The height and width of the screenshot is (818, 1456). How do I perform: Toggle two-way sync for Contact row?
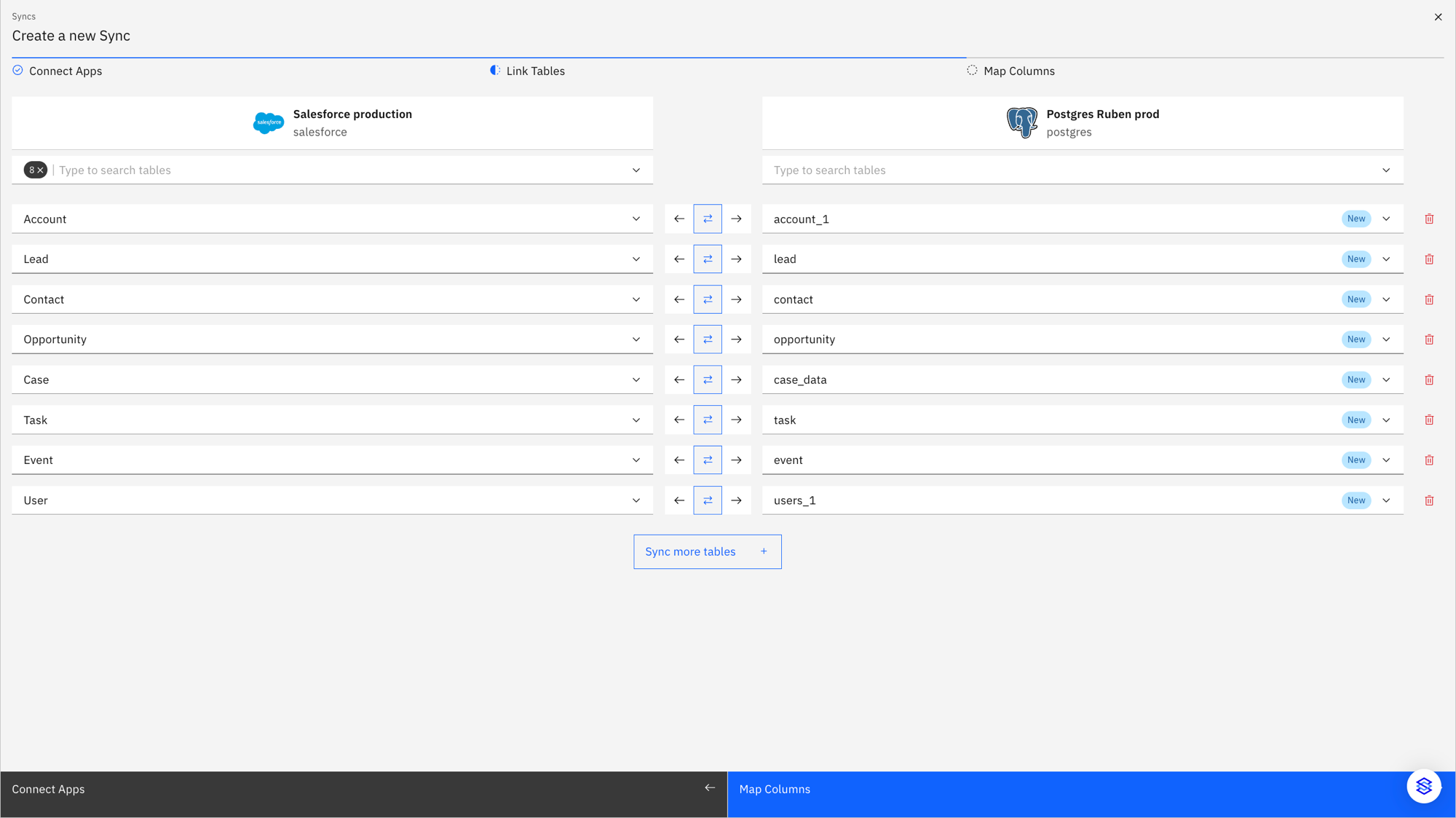(x=708, y=299)
